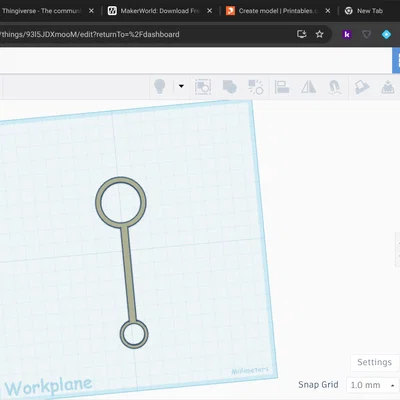400x400 pixels.
Task: Click the purple K extension icon
Action: tap(347, 34)
